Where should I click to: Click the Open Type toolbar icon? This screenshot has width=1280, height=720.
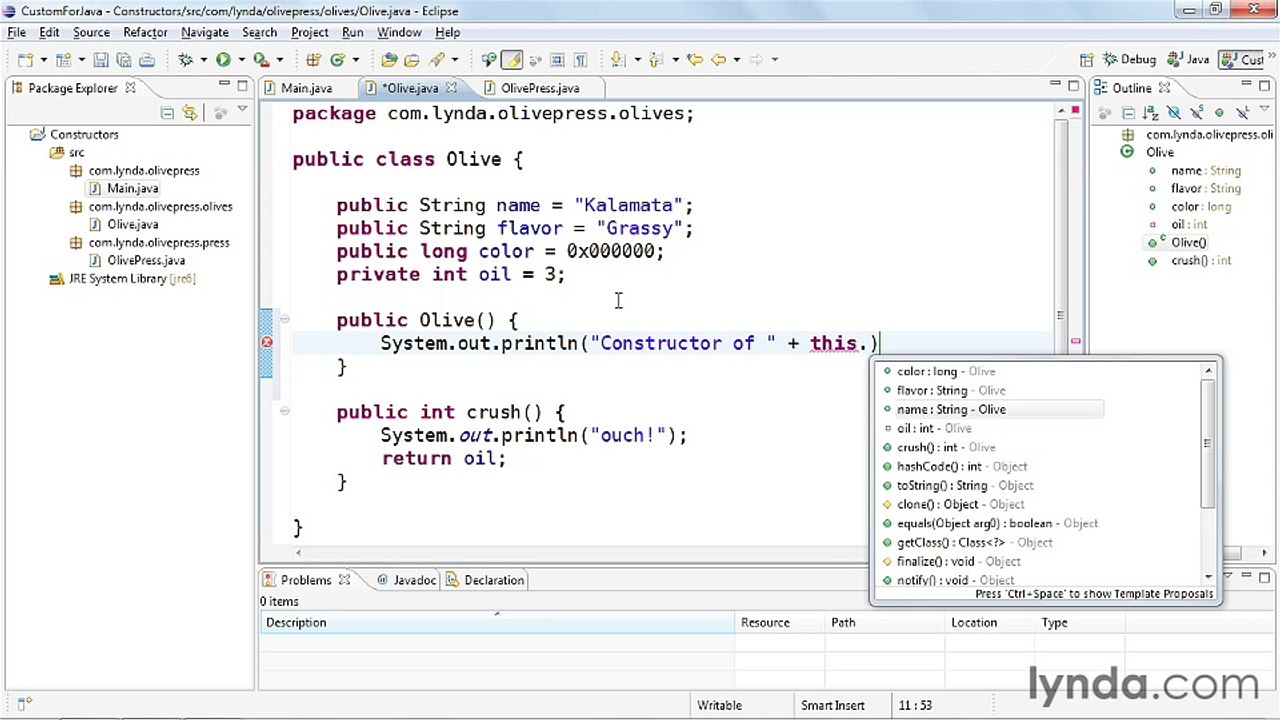389,60
